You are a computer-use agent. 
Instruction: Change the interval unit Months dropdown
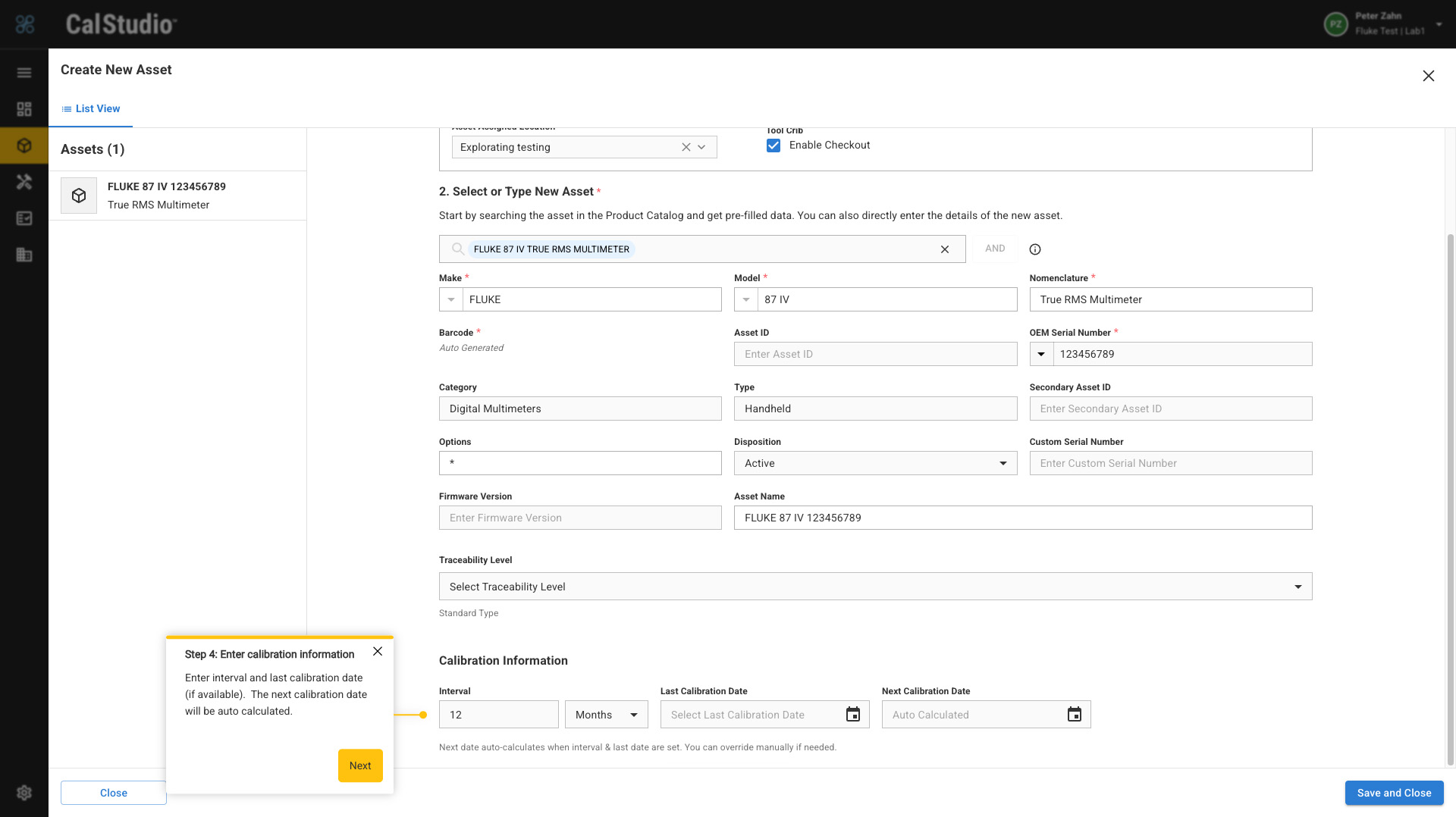[x=607, y=715]
